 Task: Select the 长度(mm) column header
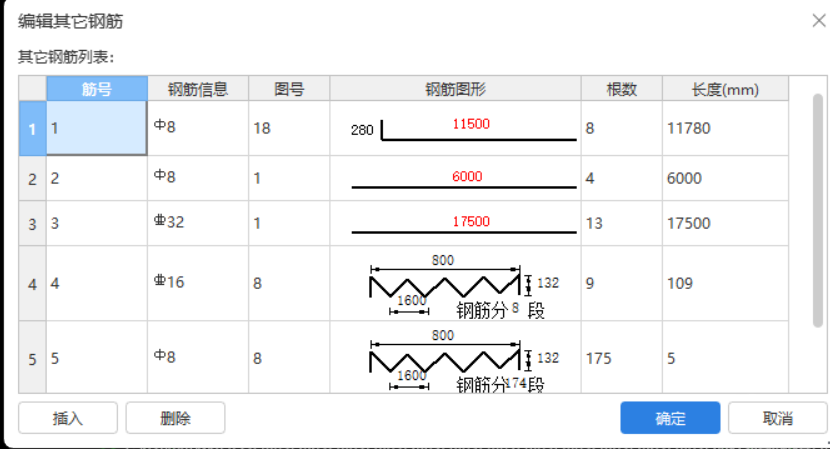pyautogui.click(x=725, y=88)
